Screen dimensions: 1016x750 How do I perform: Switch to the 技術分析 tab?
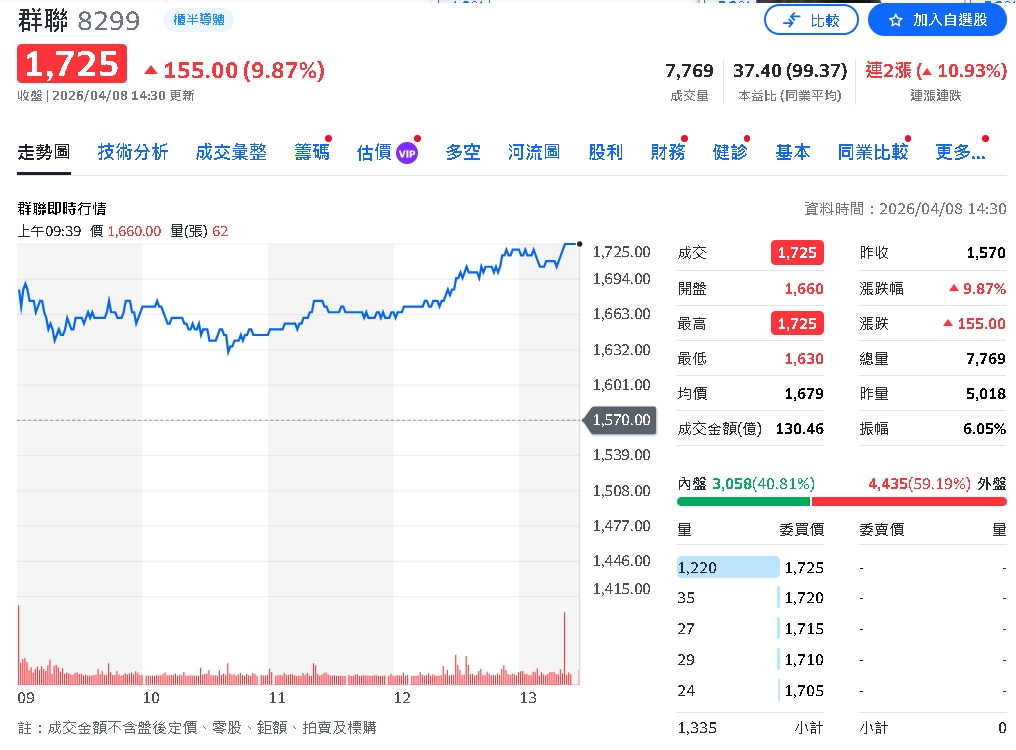point(133,152)
